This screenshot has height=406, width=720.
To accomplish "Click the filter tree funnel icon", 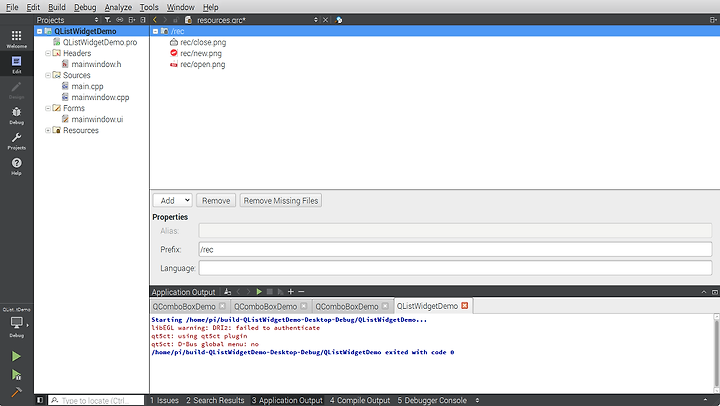I will (107, 20).
